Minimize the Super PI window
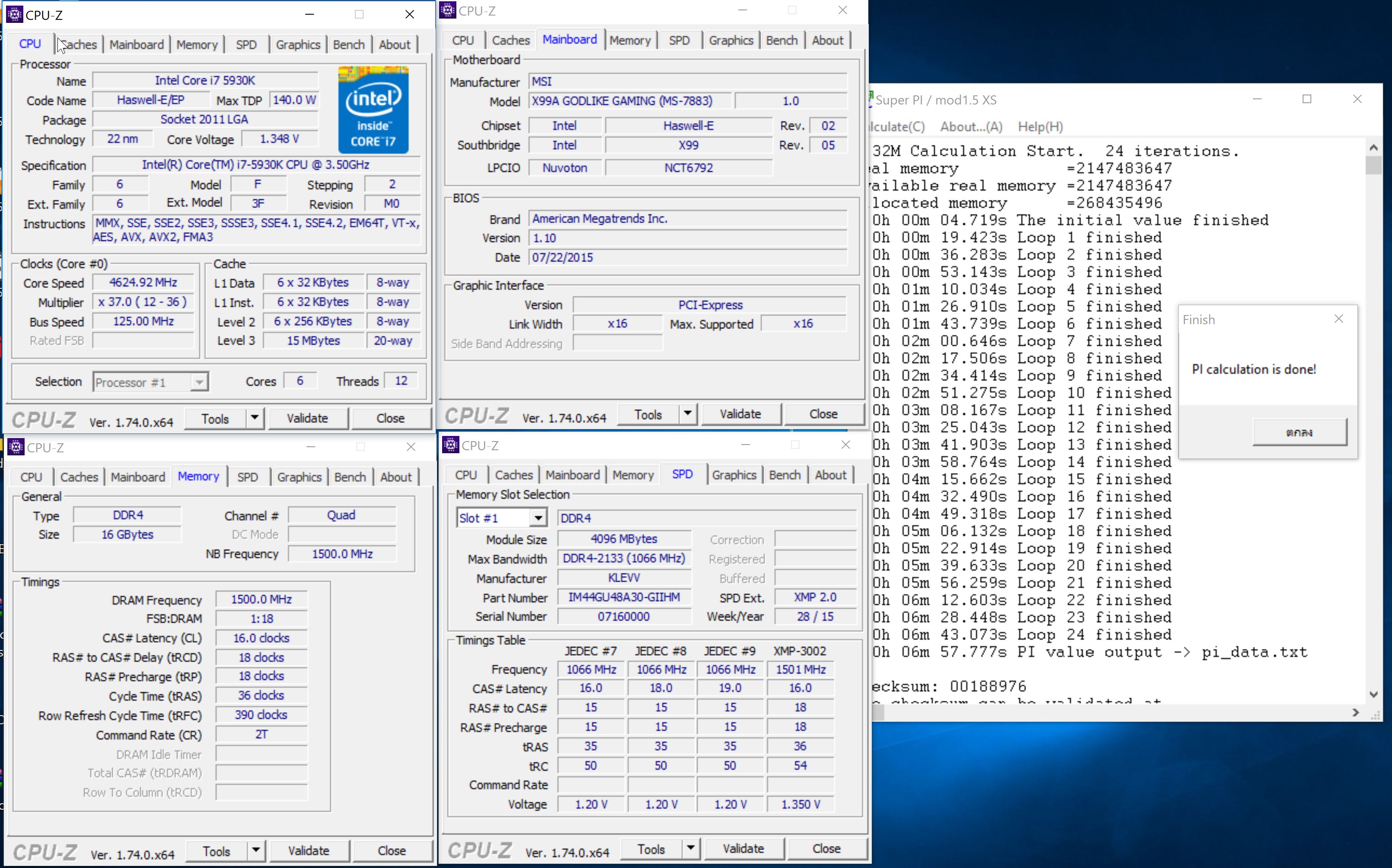The width and height of the screenshot is (1392, 868). (x=1257, y=99)
